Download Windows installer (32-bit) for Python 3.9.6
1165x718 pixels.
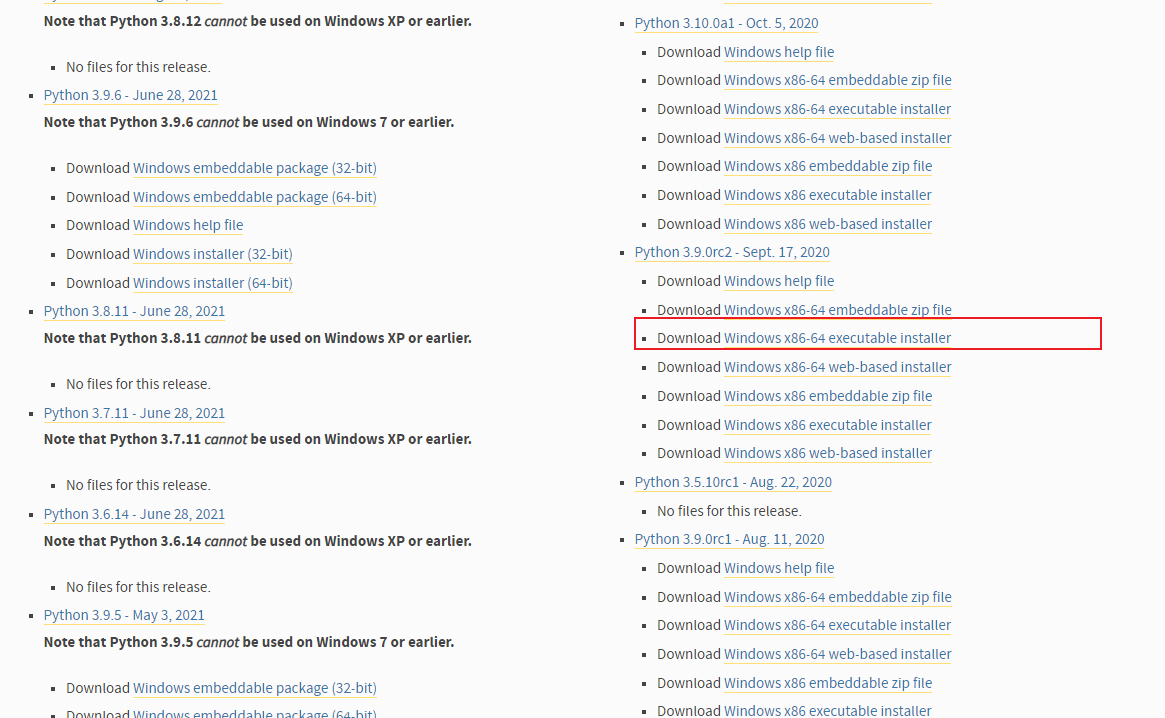point(212,254)
